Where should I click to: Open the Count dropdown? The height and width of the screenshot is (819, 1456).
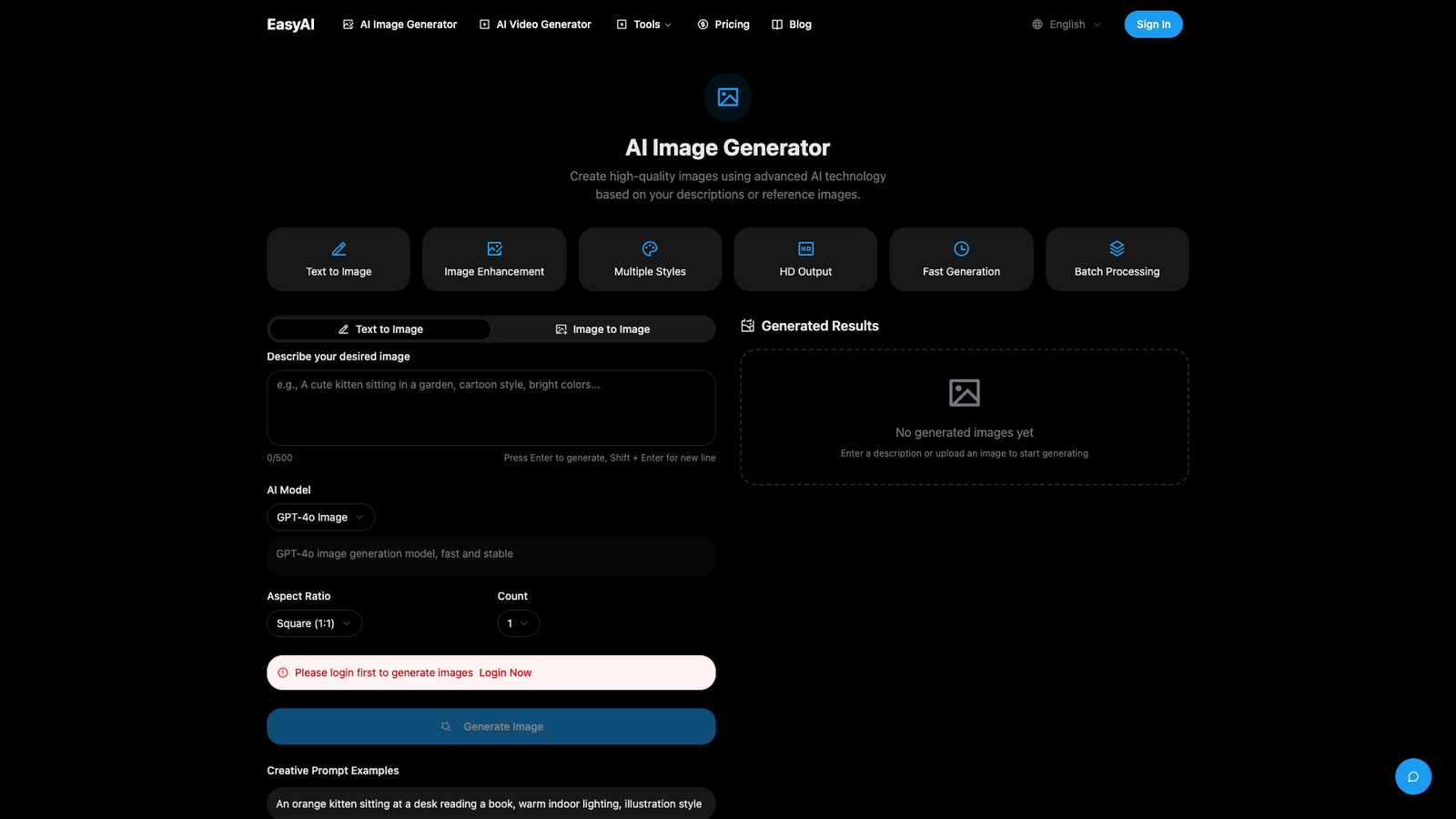coord(519,623)
